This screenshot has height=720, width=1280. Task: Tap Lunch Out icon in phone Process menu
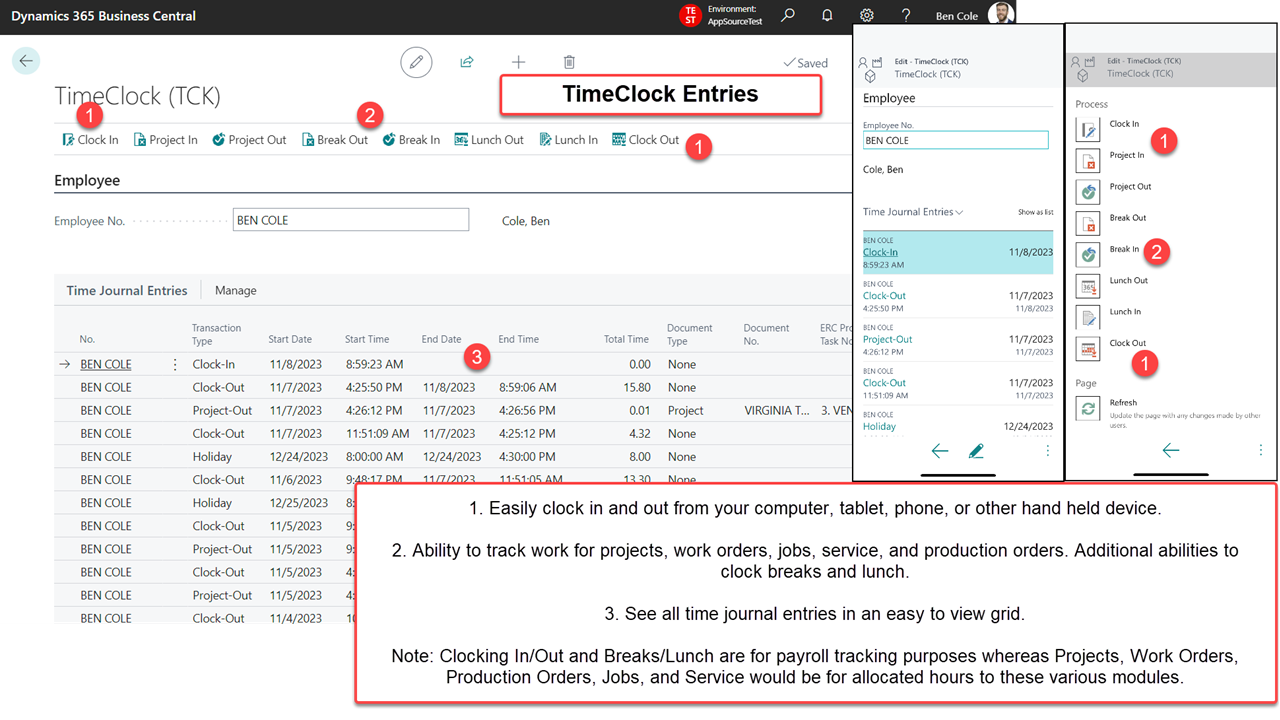click(x=1088, y=286)
